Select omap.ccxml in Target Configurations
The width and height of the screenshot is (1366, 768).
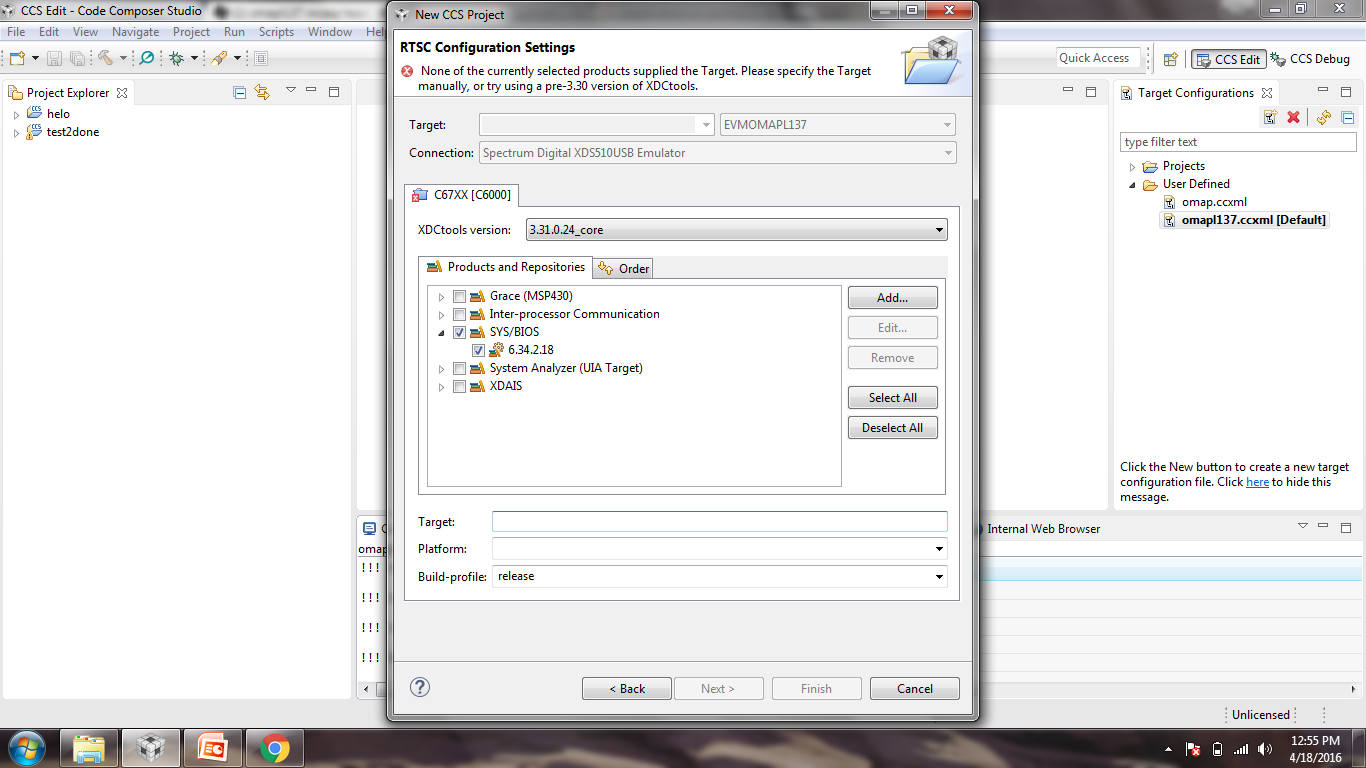pyautogui.click(x=1214, y=202)
